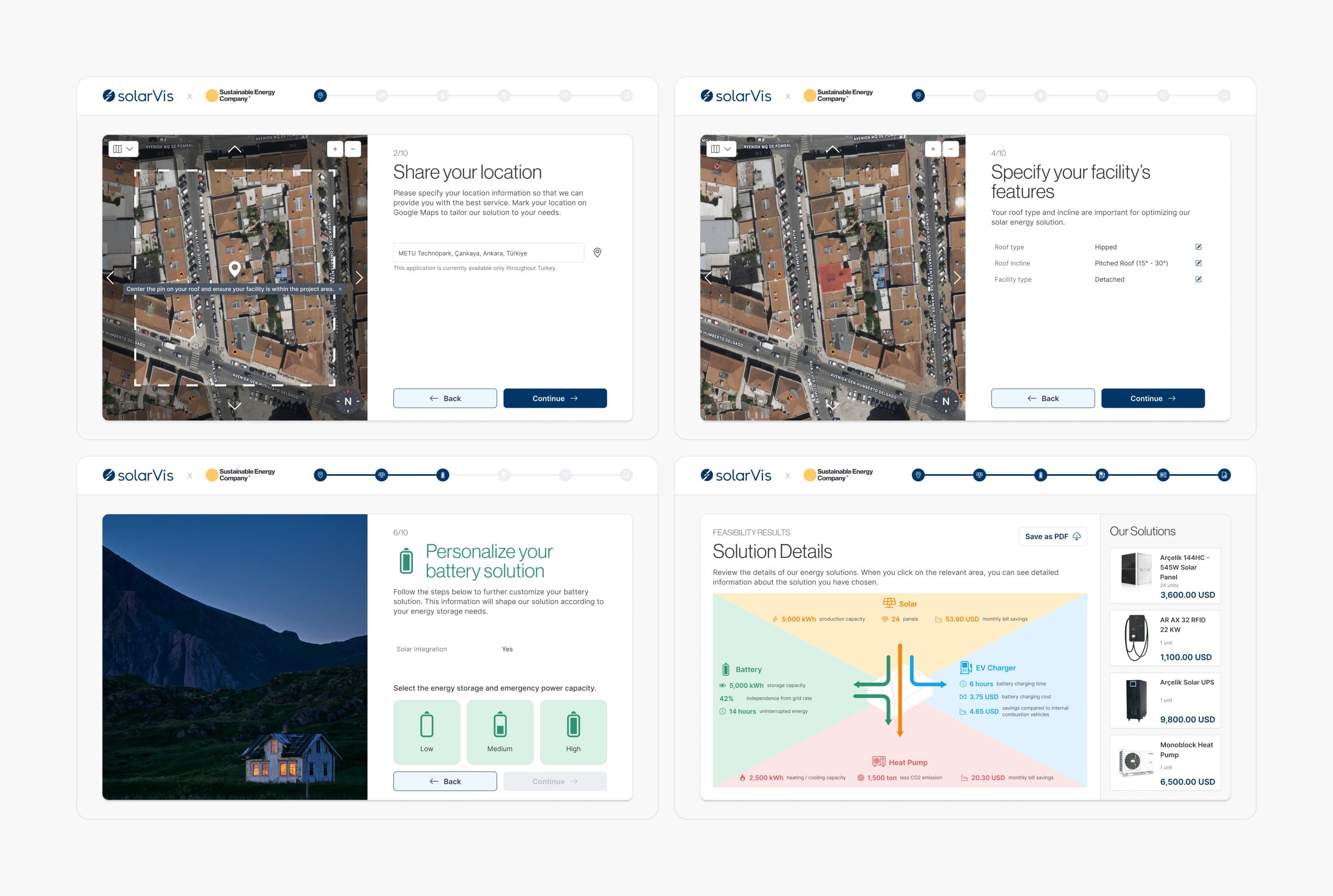Click Back in Share your location panel
Viewport: 1333px width, 896px height.
[445, 398]
